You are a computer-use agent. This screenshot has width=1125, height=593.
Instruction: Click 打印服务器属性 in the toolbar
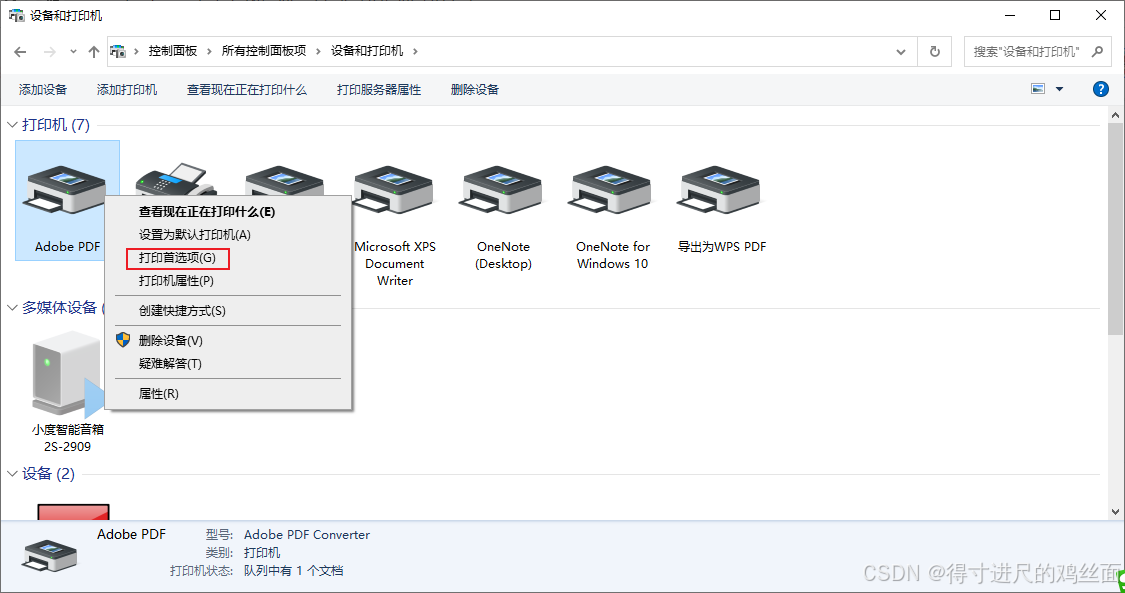coord(379,90)
